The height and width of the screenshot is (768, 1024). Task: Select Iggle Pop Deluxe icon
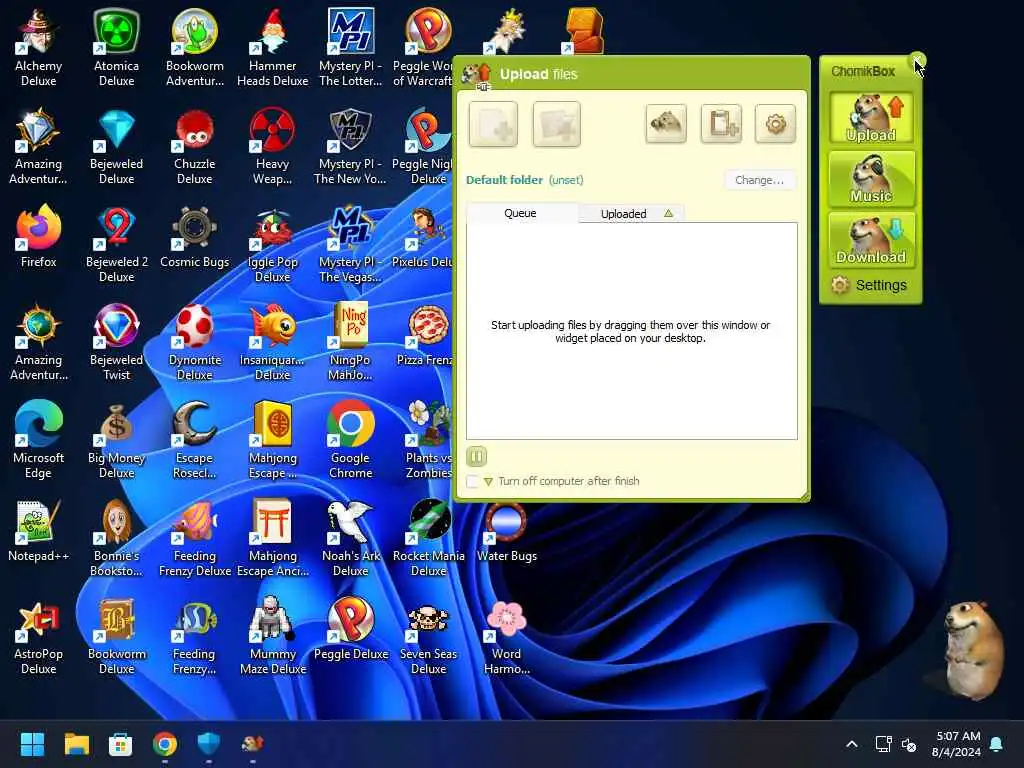272,244
